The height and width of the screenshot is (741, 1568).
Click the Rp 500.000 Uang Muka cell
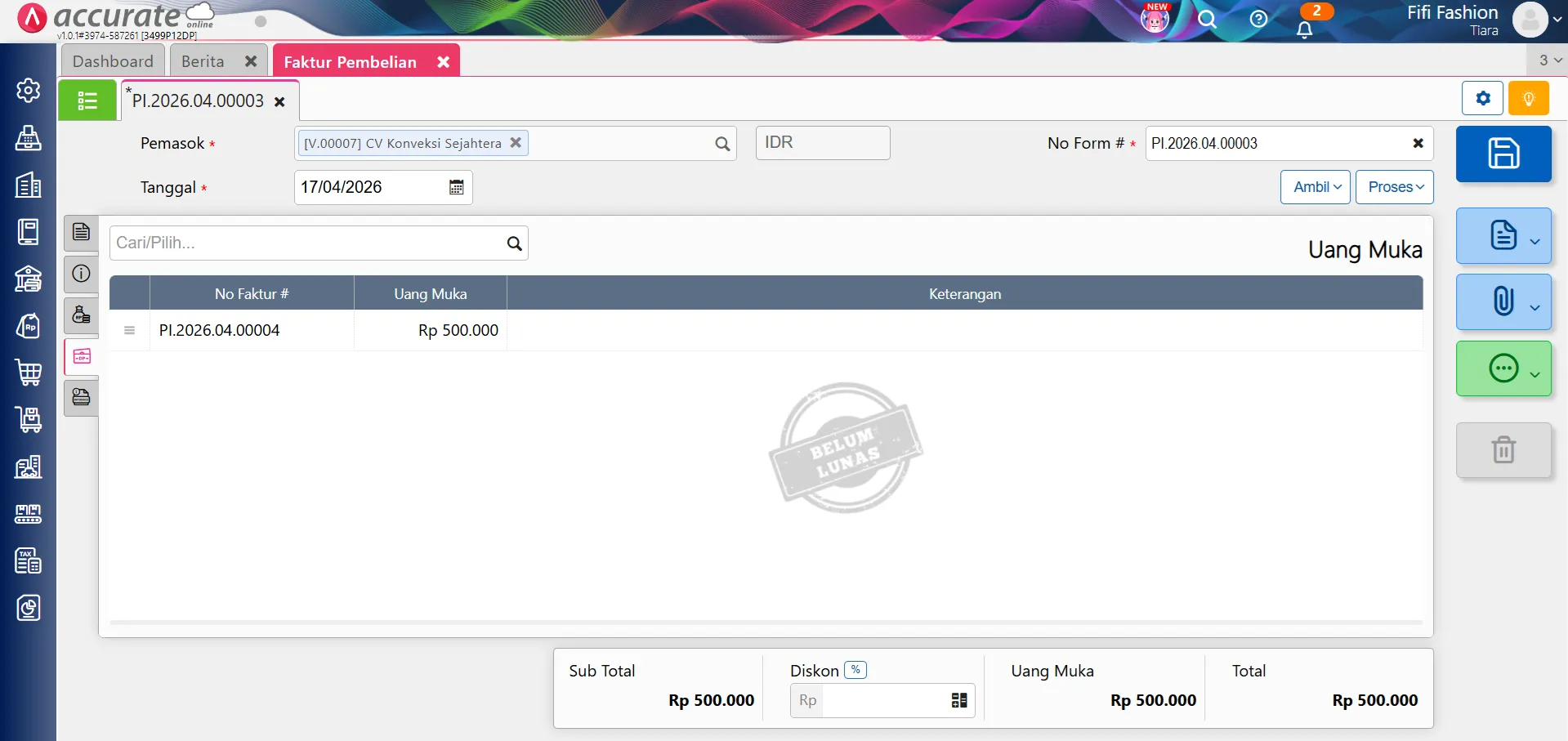click(431, 330)
